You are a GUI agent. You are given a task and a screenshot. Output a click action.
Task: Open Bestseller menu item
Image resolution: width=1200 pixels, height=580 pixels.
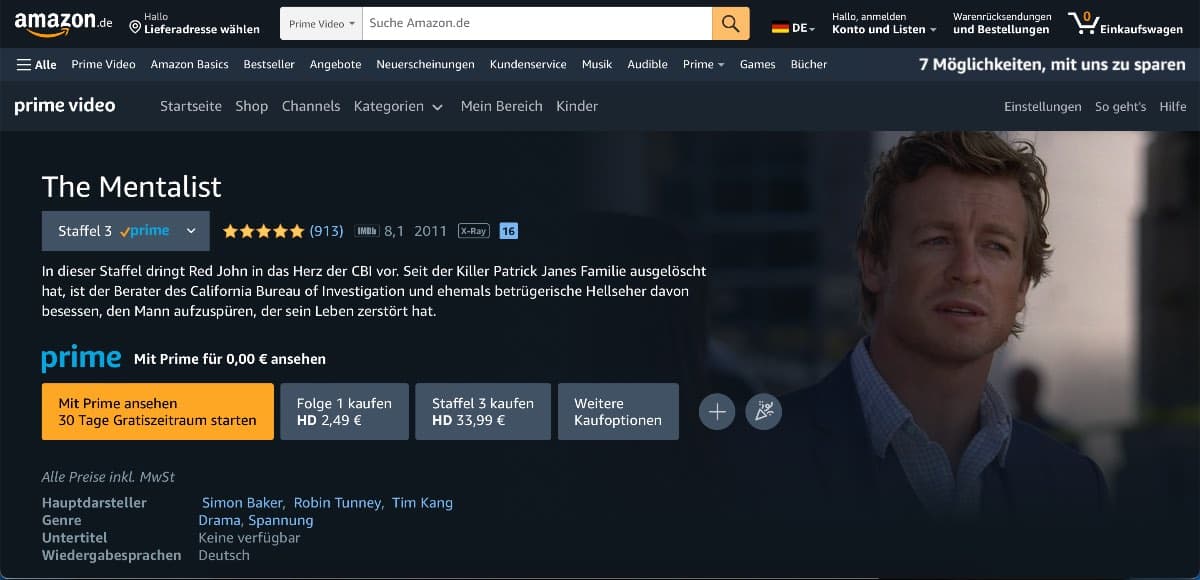269,64
